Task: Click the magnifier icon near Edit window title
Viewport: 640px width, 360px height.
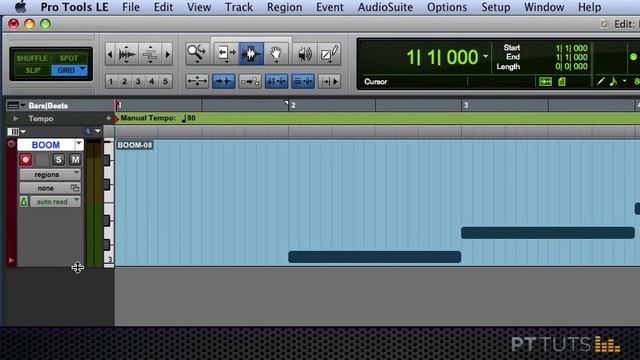Action: pos(604,24)
